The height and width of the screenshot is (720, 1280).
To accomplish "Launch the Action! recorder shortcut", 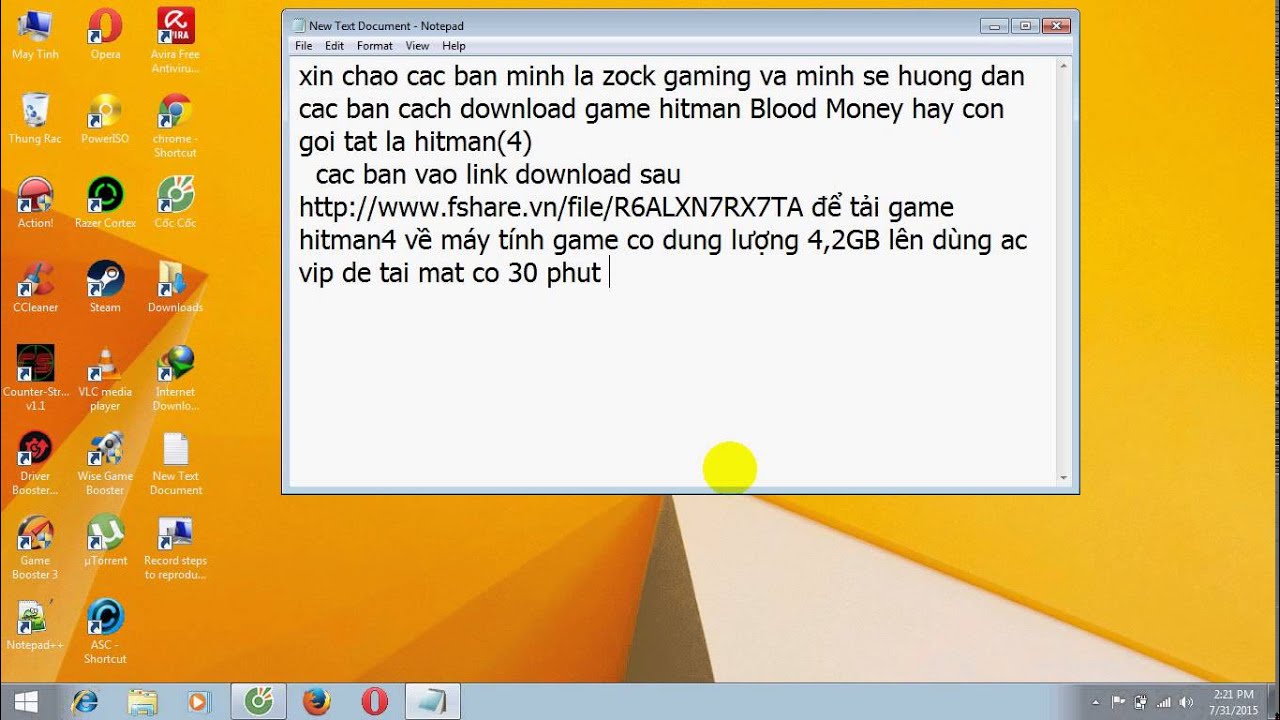I will [35, 202].
